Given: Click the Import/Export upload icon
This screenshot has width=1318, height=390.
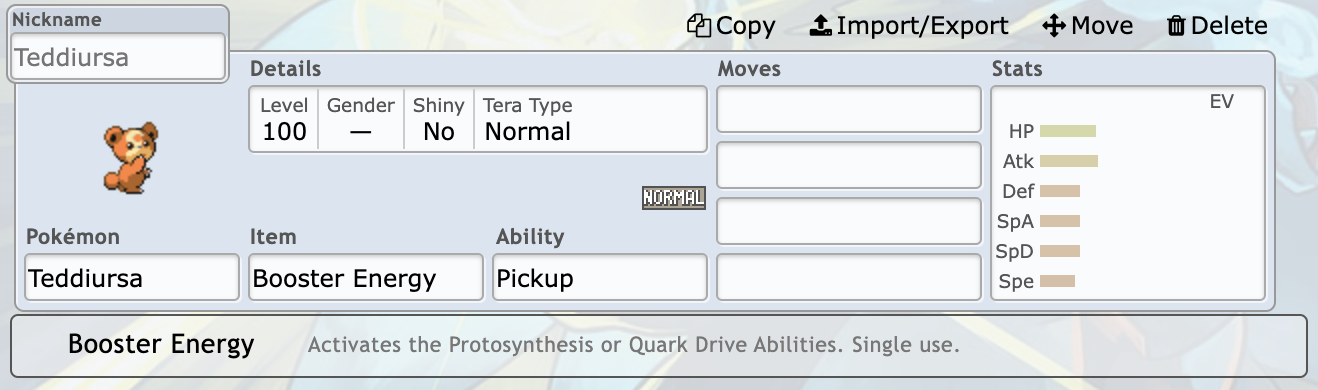Looking at the screenshot, I should pyautogui.click(x=821, y=26).
